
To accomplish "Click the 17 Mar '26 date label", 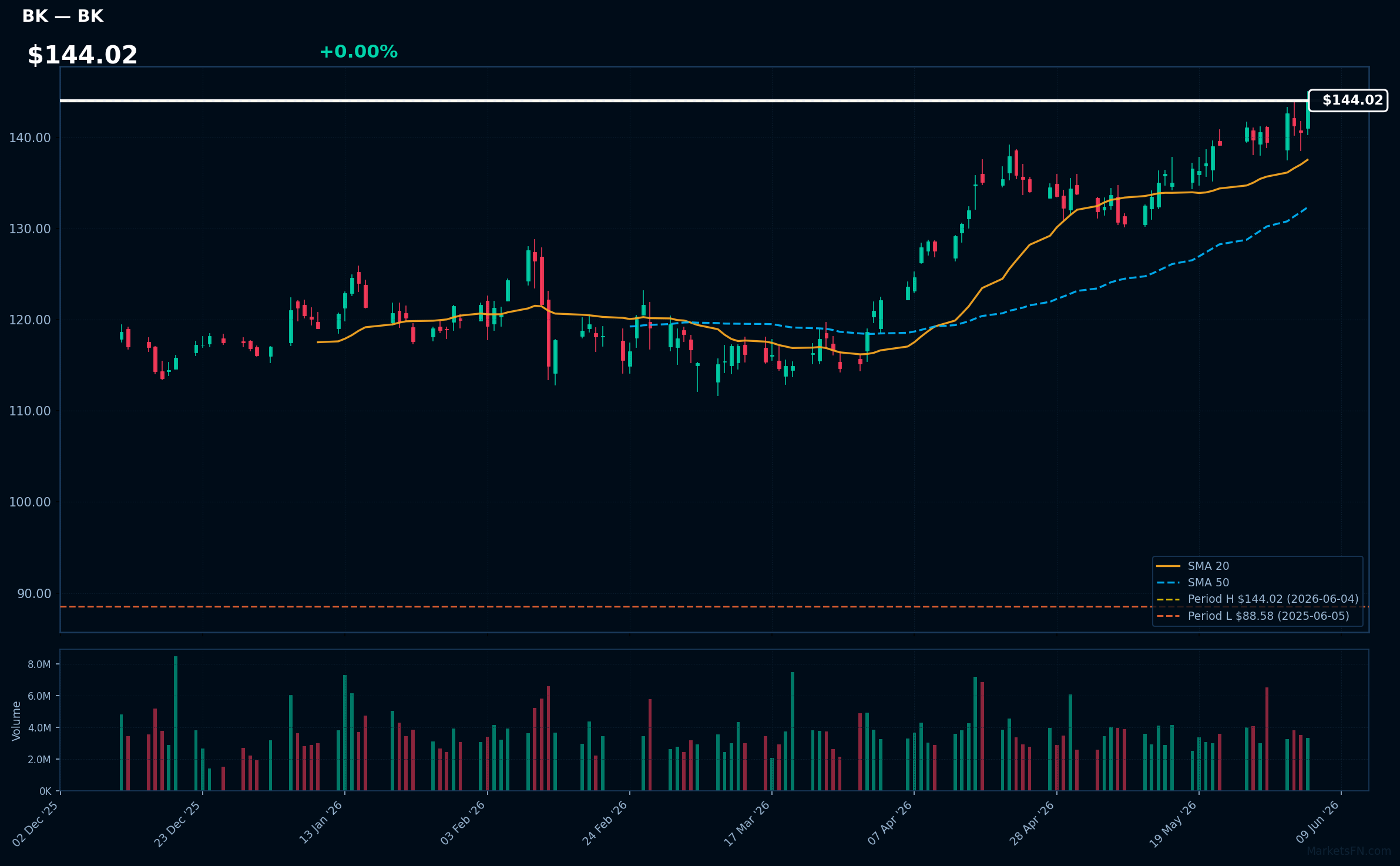I will (x=747, y=823).
